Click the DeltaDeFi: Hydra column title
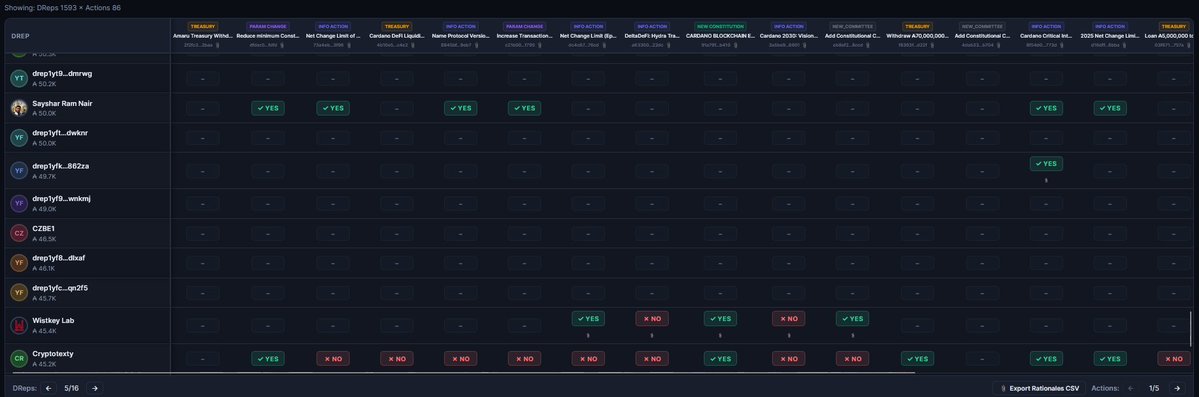Image resolution: width=1199 pixels, height=397 pixels. [x=652, y=35]
